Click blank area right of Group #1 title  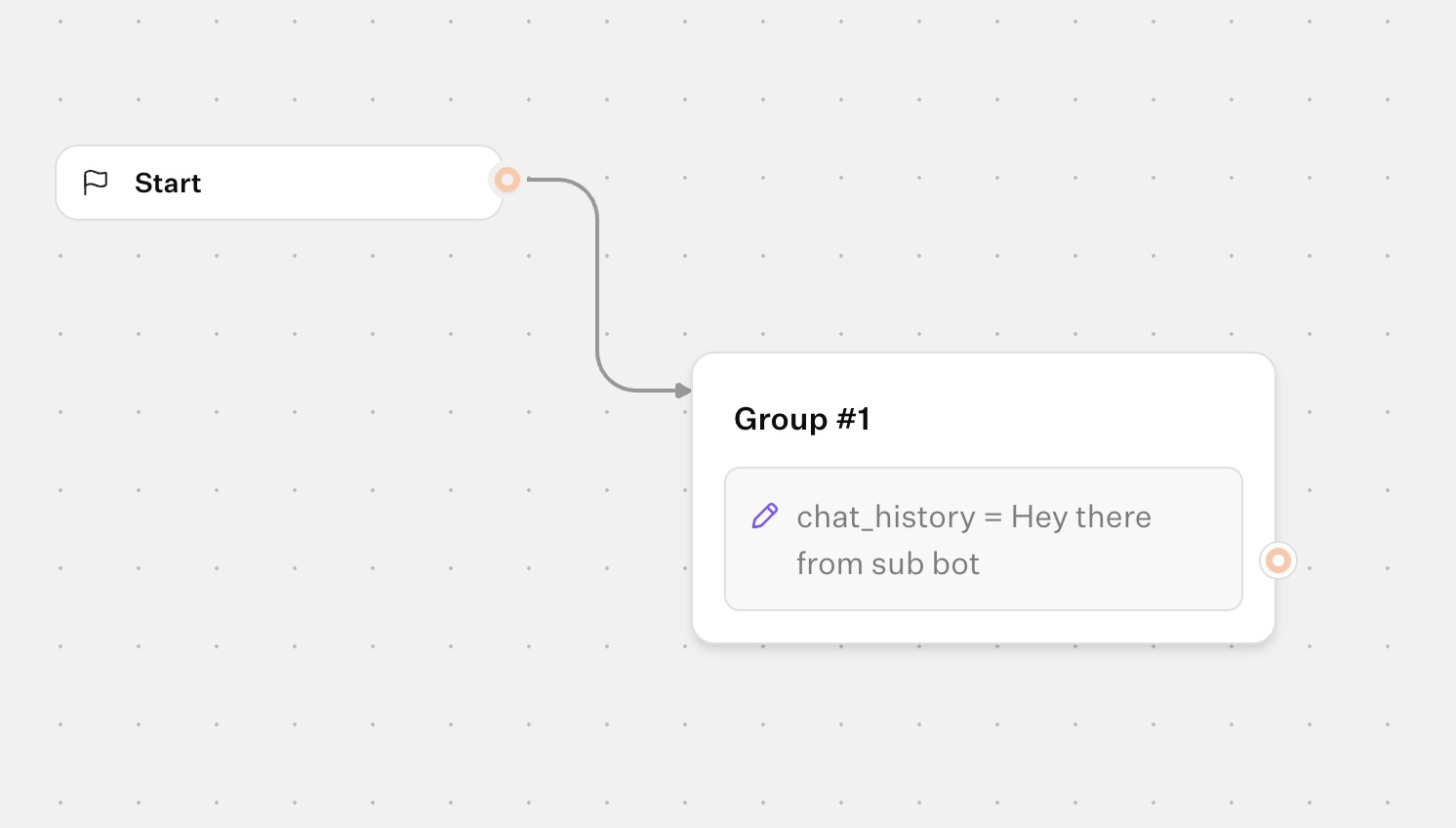1073,418
